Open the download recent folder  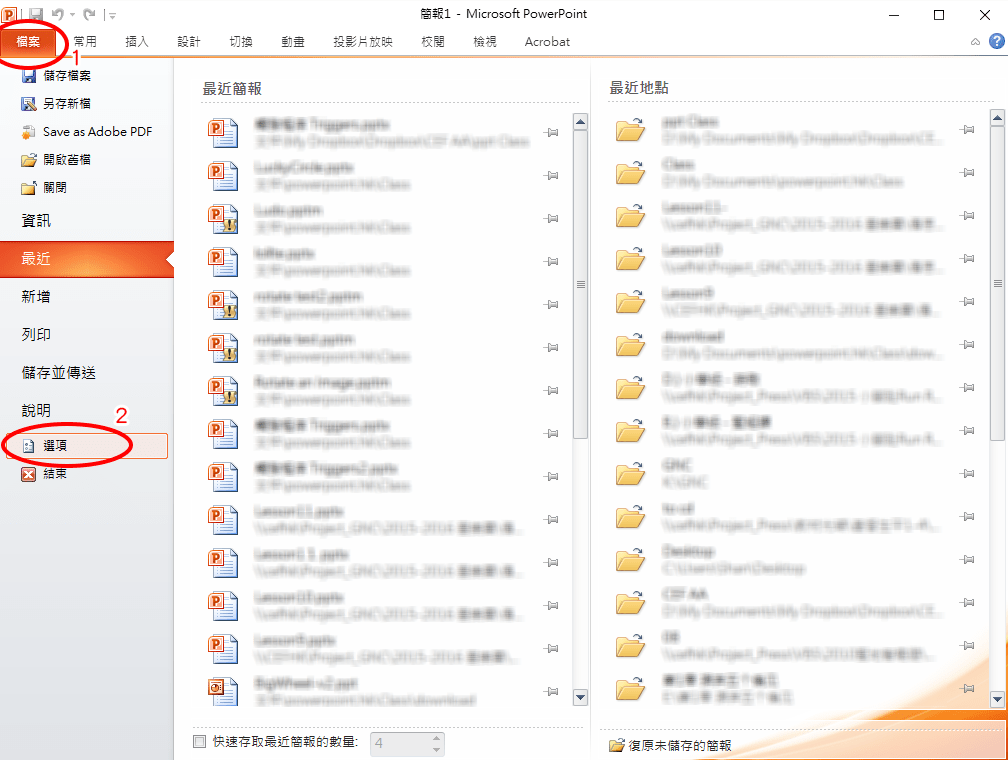click(794, 345)
